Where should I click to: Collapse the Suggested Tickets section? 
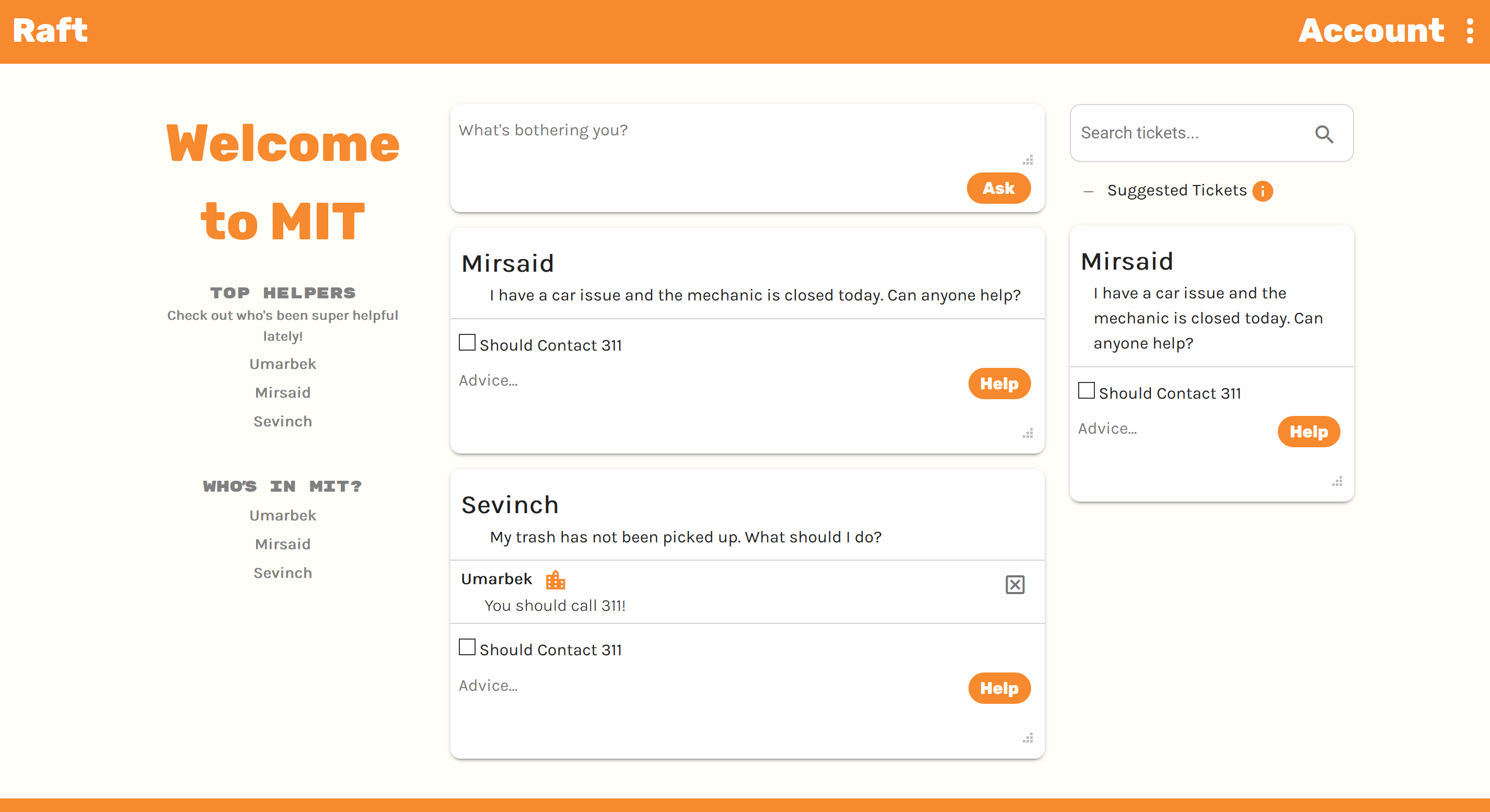pyautogui.click(x=1088, y=191)
